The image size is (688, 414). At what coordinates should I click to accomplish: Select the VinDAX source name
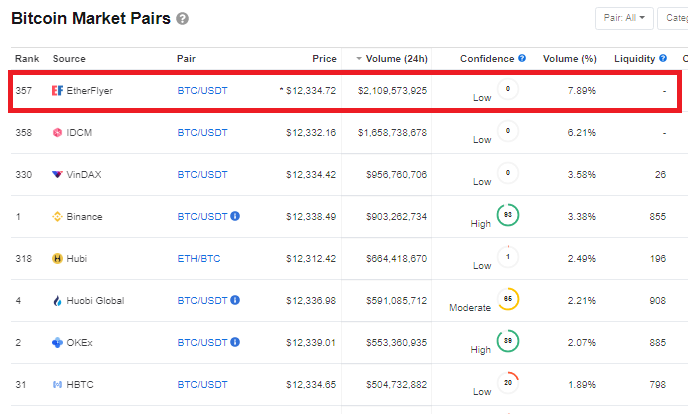coord(84,175)
